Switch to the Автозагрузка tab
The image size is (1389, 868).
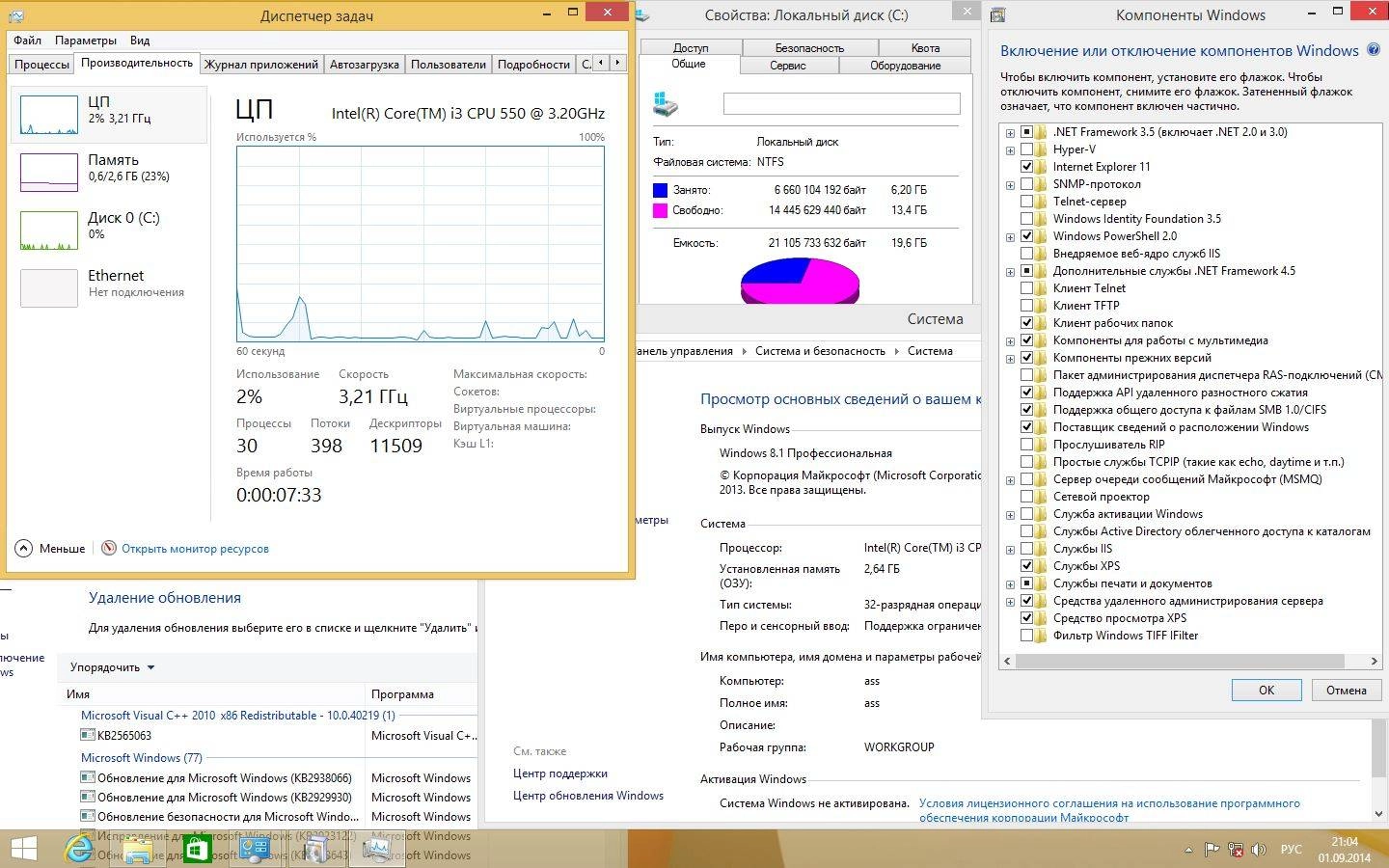(x=364, y=64)
